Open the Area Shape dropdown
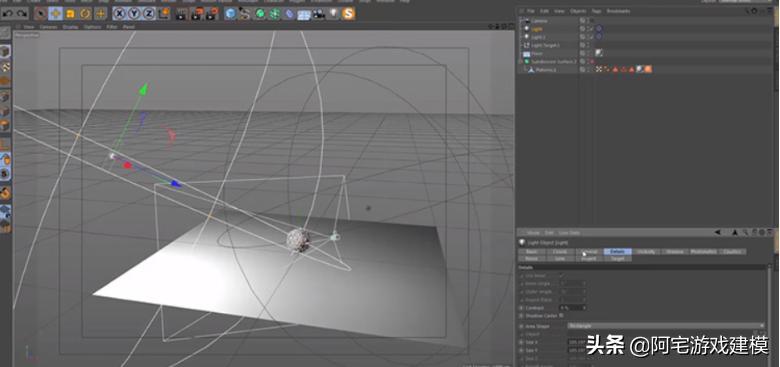This screenshot has height=367, width=780. (x=666, y=326)
